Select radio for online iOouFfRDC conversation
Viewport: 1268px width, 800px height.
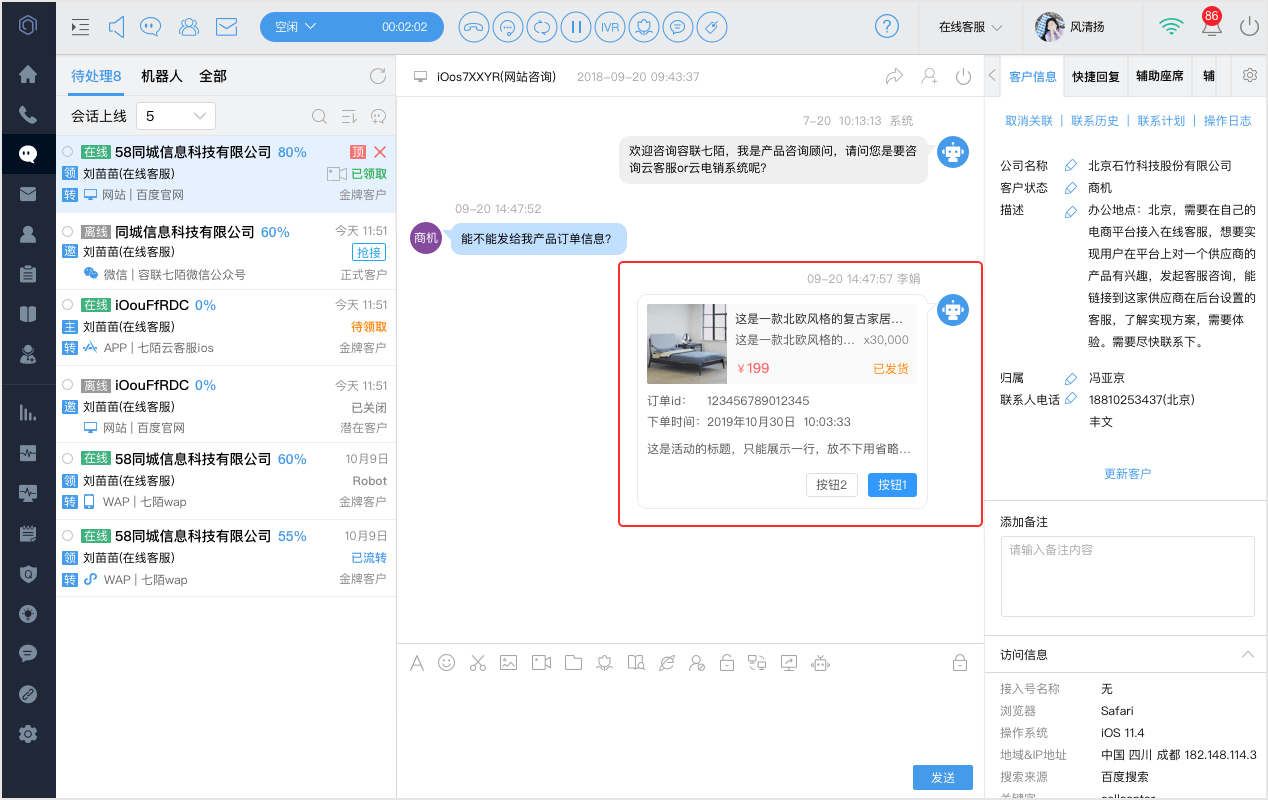(x=67, y=304)
